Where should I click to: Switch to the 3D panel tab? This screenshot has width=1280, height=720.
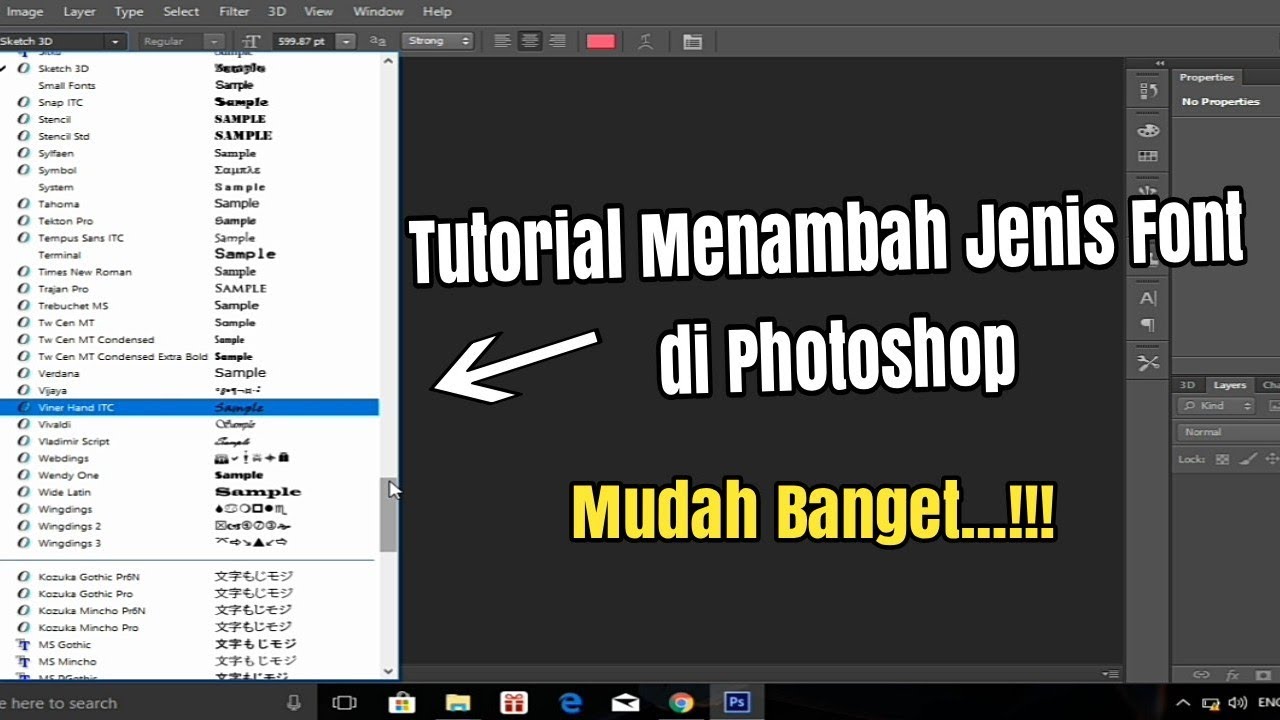tap(1187, 385)
